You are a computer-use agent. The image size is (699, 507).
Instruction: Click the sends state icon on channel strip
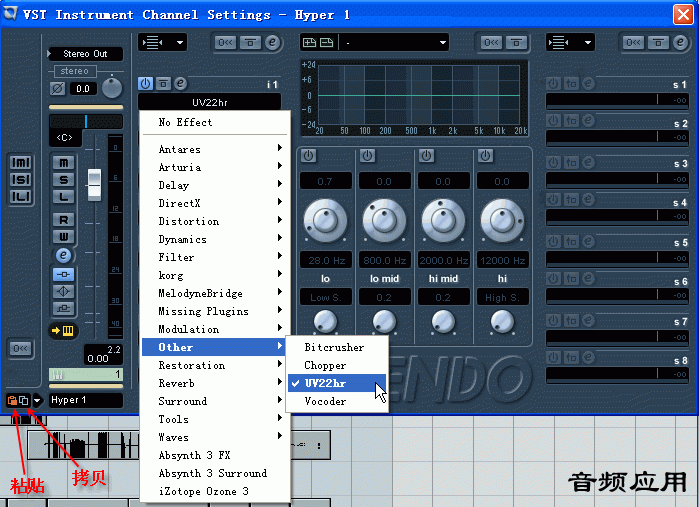click(63, 308)
